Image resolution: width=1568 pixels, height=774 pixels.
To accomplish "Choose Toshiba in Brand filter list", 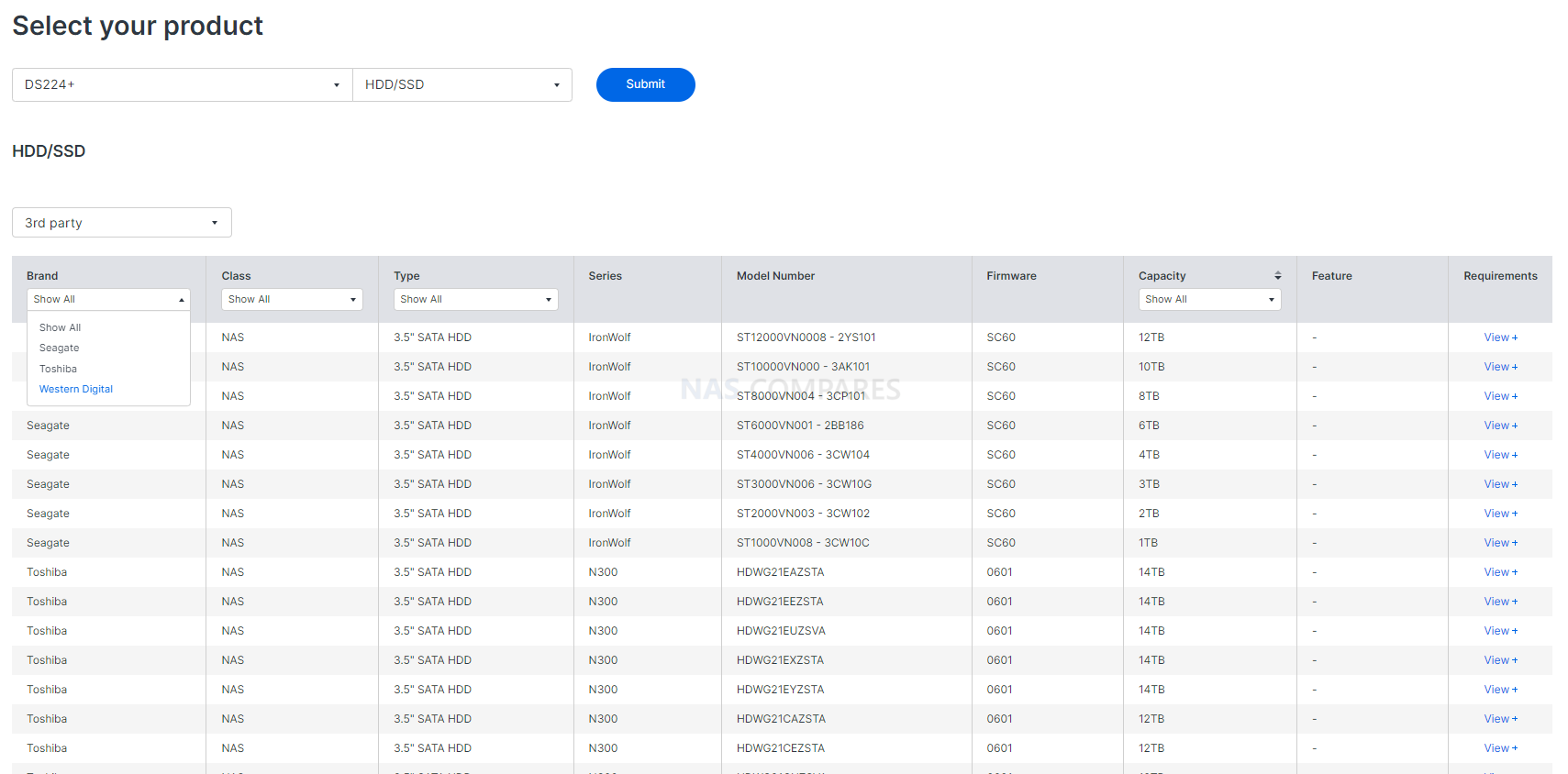I will coord(58,369).
